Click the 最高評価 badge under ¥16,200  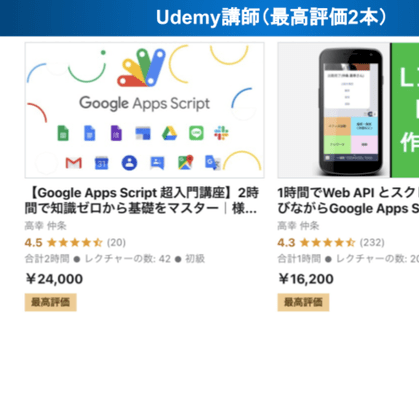(303, 302)
